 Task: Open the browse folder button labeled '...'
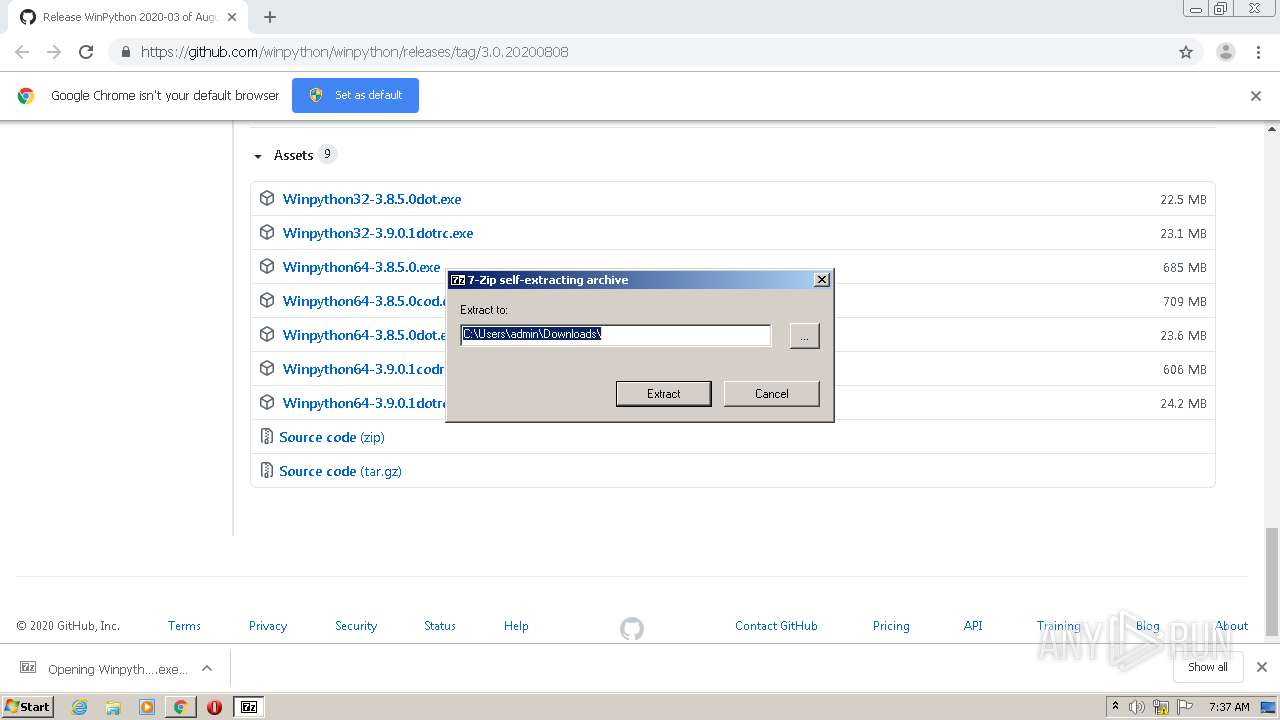(804, 335)
